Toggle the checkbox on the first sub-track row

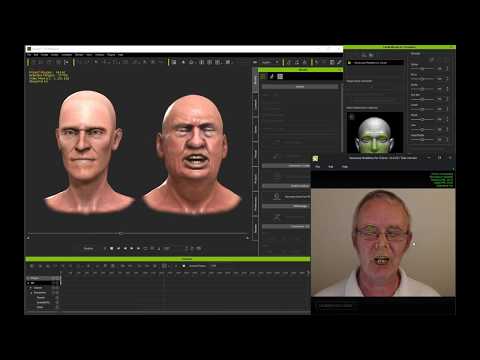[57, 288]
